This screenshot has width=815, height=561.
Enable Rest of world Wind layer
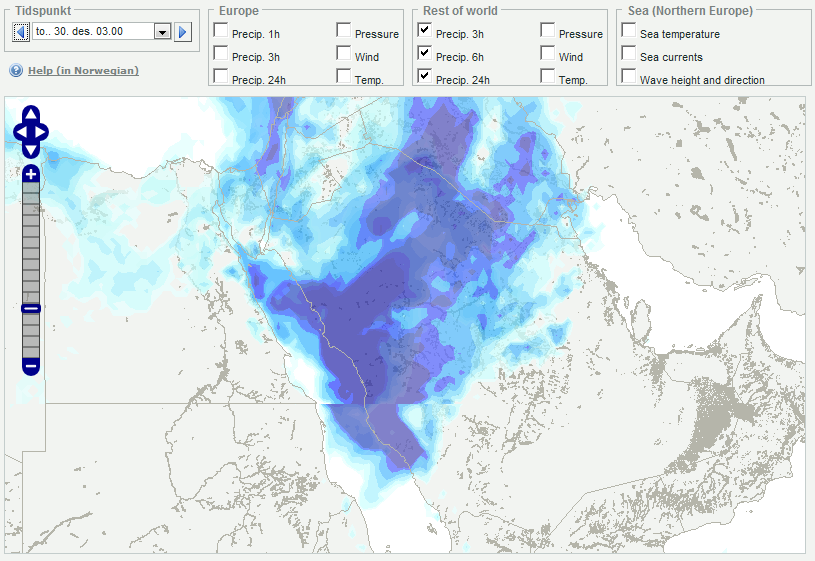pyautogui.click(x=547, y=53)
